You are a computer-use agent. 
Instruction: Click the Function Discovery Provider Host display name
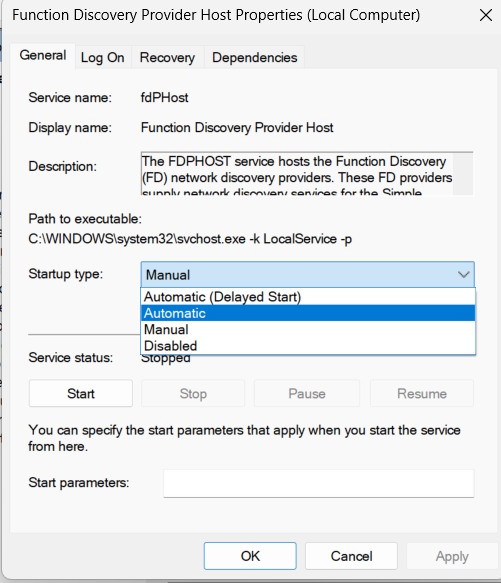[237, 128]
